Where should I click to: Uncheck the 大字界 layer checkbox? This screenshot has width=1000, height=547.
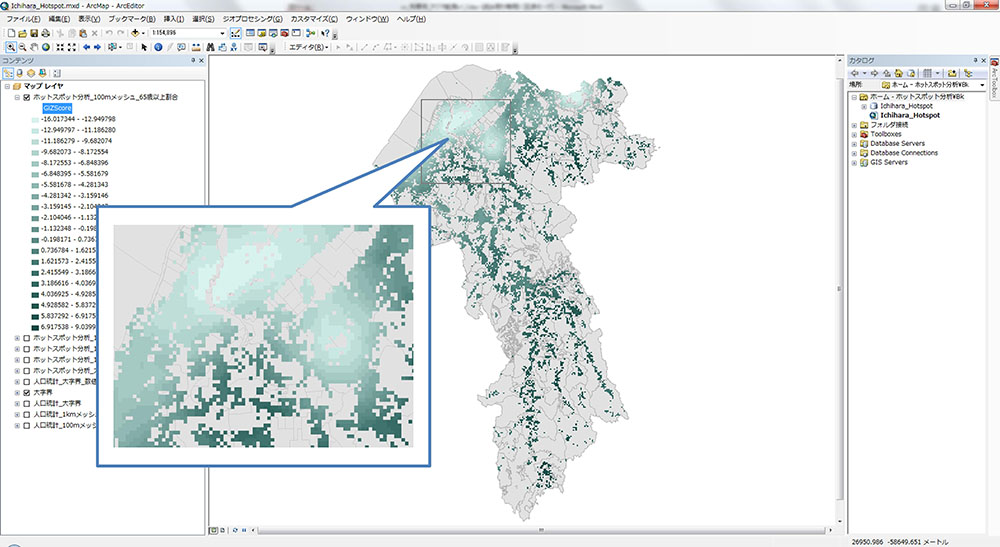[26, 393]
